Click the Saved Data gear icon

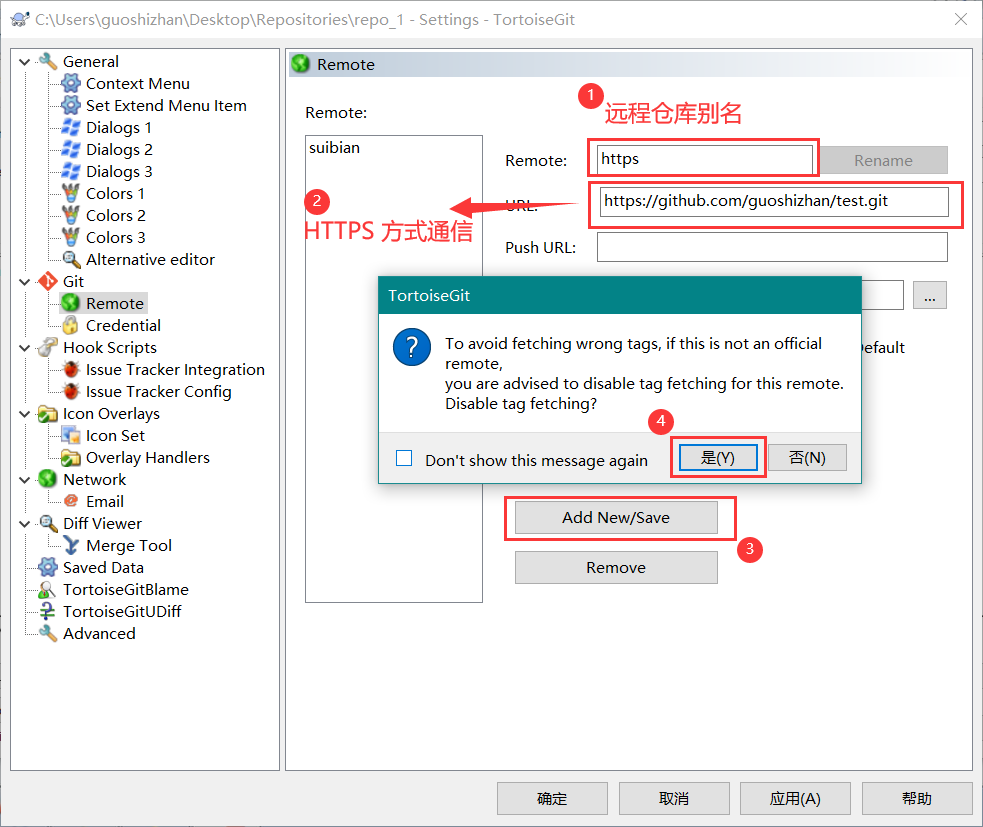(47, 567)
